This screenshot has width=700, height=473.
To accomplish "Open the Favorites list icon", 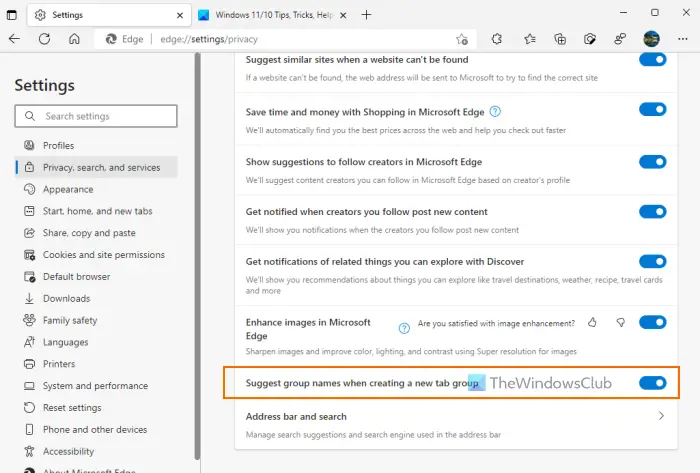I will [530, 39].
